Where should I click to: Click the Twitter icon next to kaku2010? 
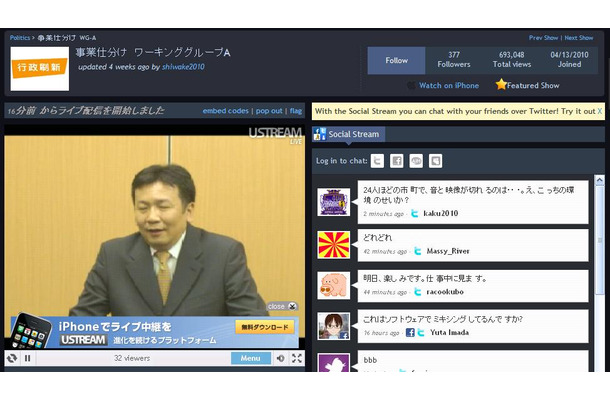coord(415,213)
